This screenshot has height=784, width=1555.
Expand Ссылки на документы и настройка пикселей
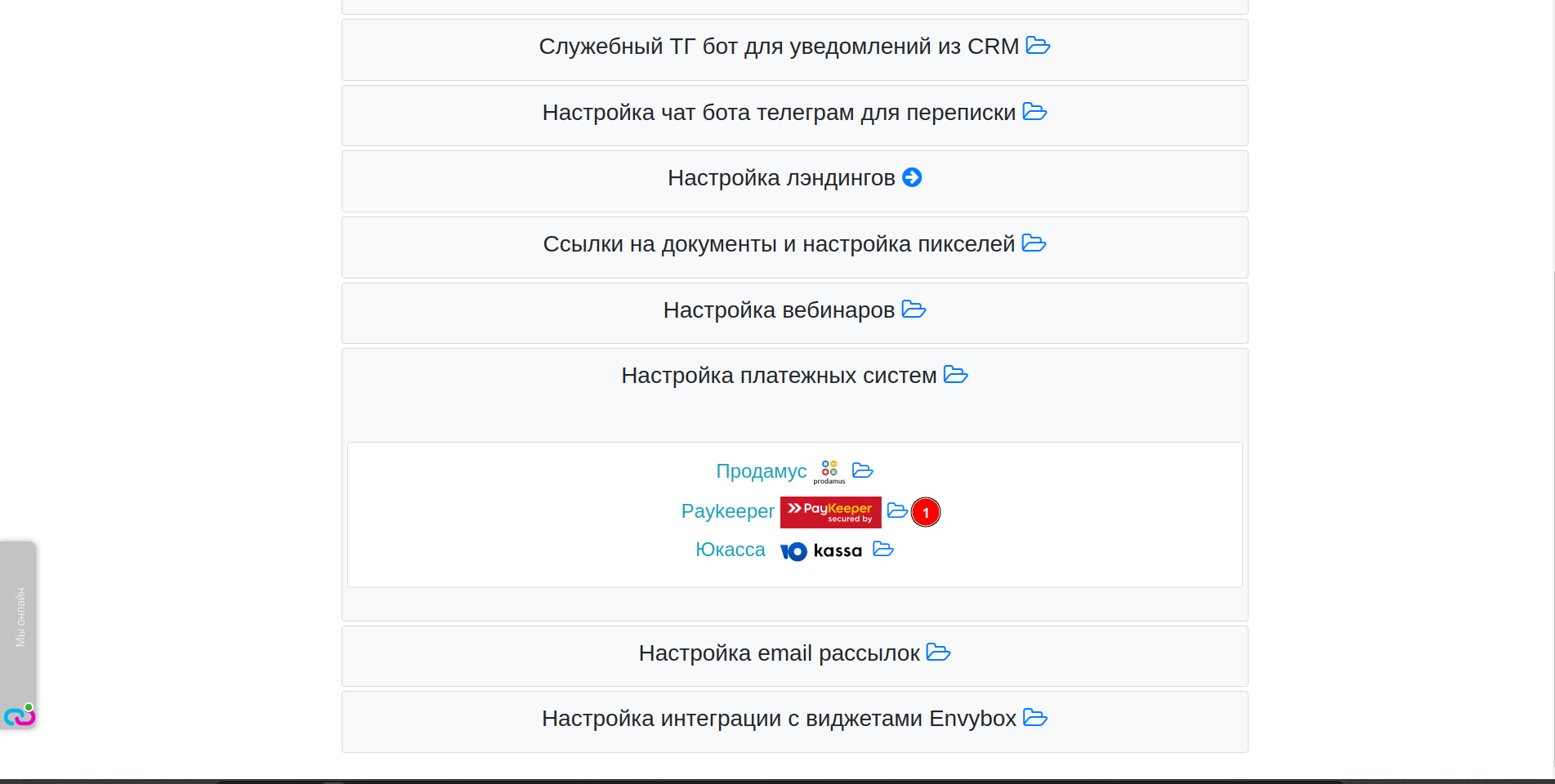[x=779, y=244]
